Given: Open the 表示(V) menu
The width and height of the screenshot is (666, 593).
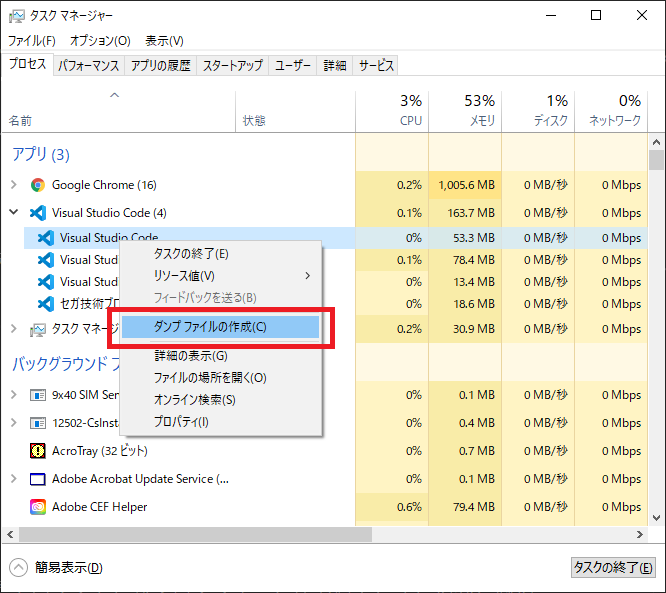Looking at the screenshot, I should [164, 41].
